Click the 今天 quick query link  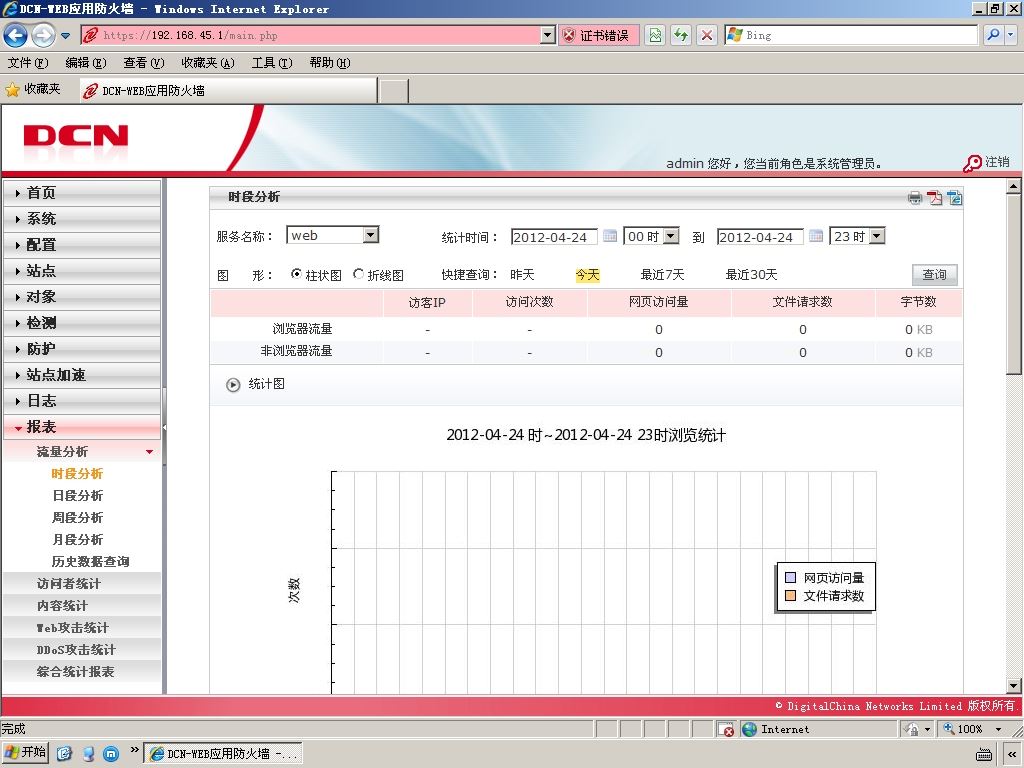[587, 275]
